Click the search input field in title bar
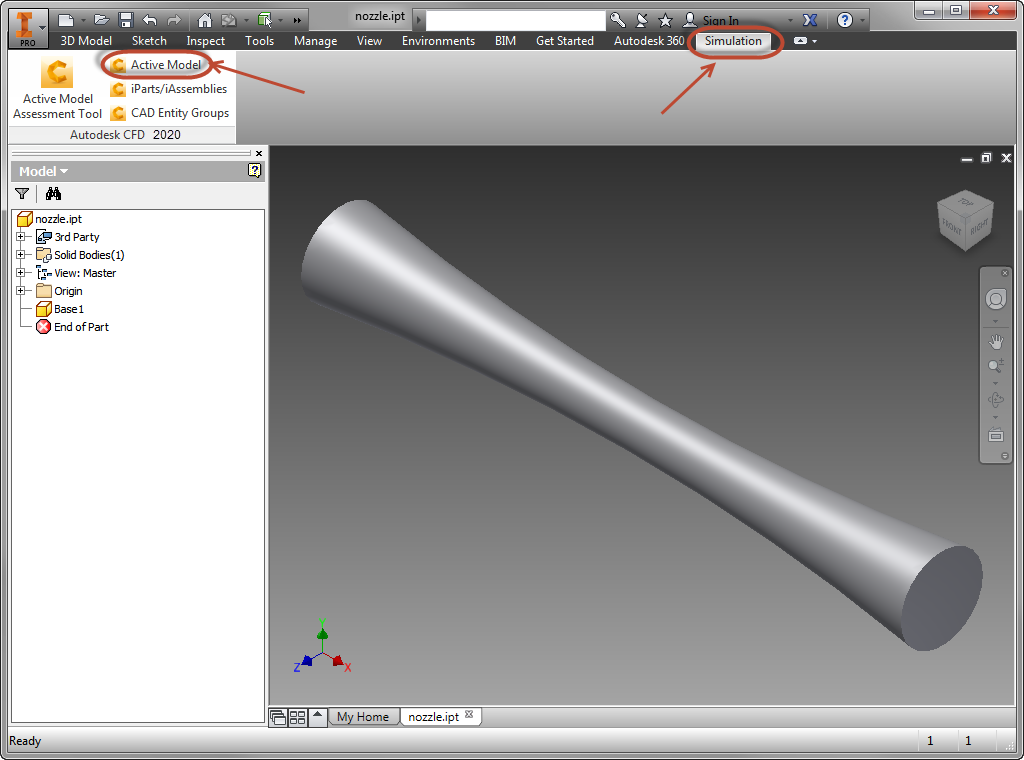1024x760 pixels. (x=515, y=20)
